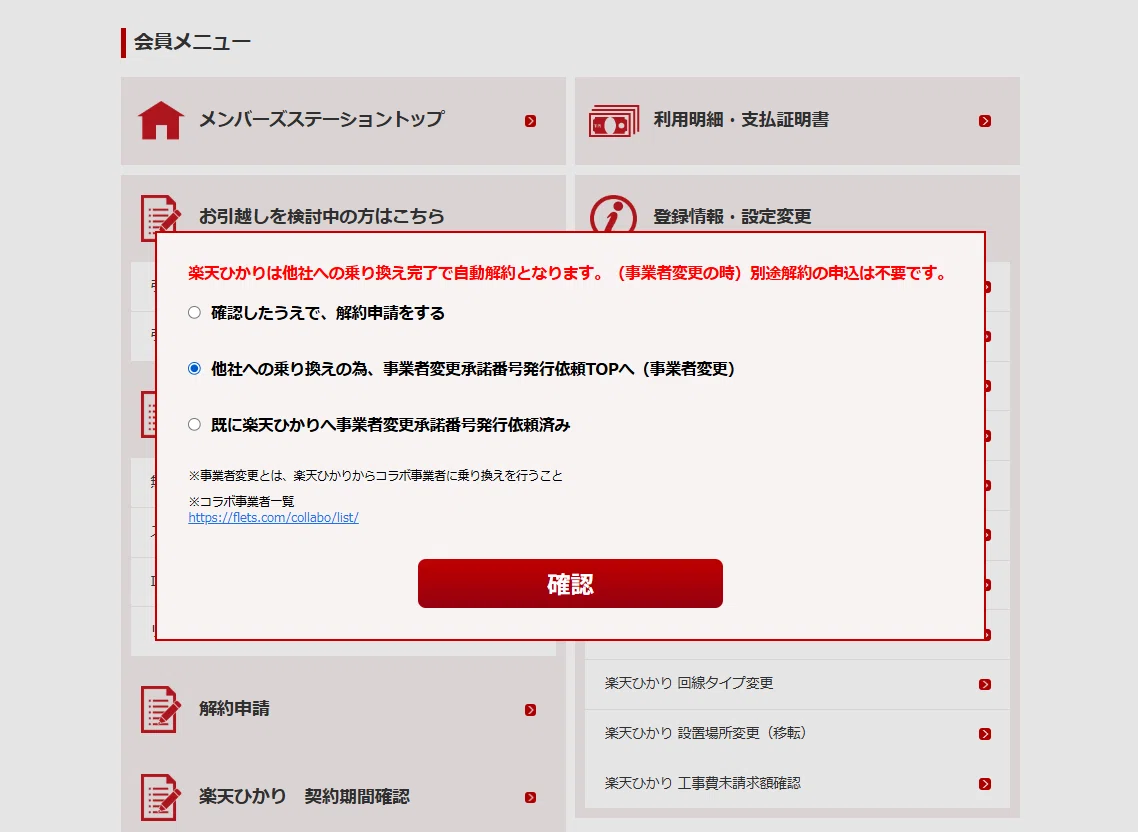Click the 会員メニュー page heading
The height and width of the screenshot is (832, 1138).
(192, 42)
